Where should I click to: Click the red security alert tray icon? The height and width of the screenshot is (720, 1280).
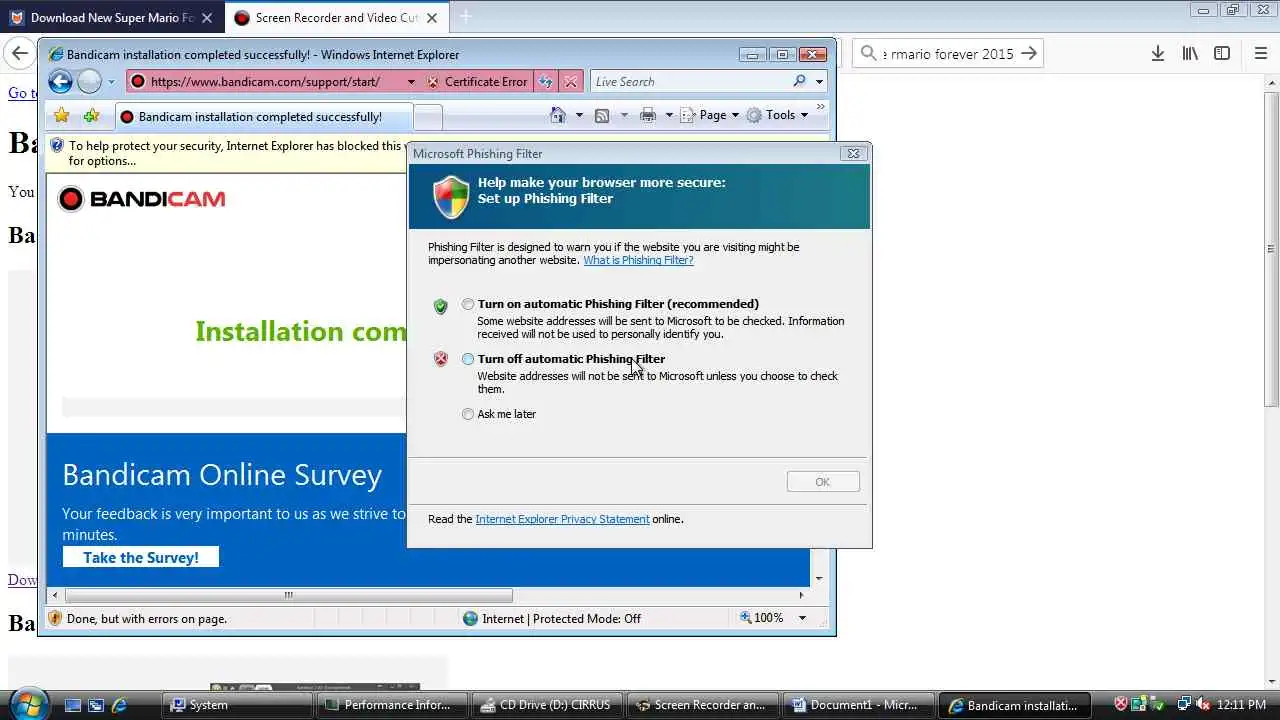point(1121,704)
